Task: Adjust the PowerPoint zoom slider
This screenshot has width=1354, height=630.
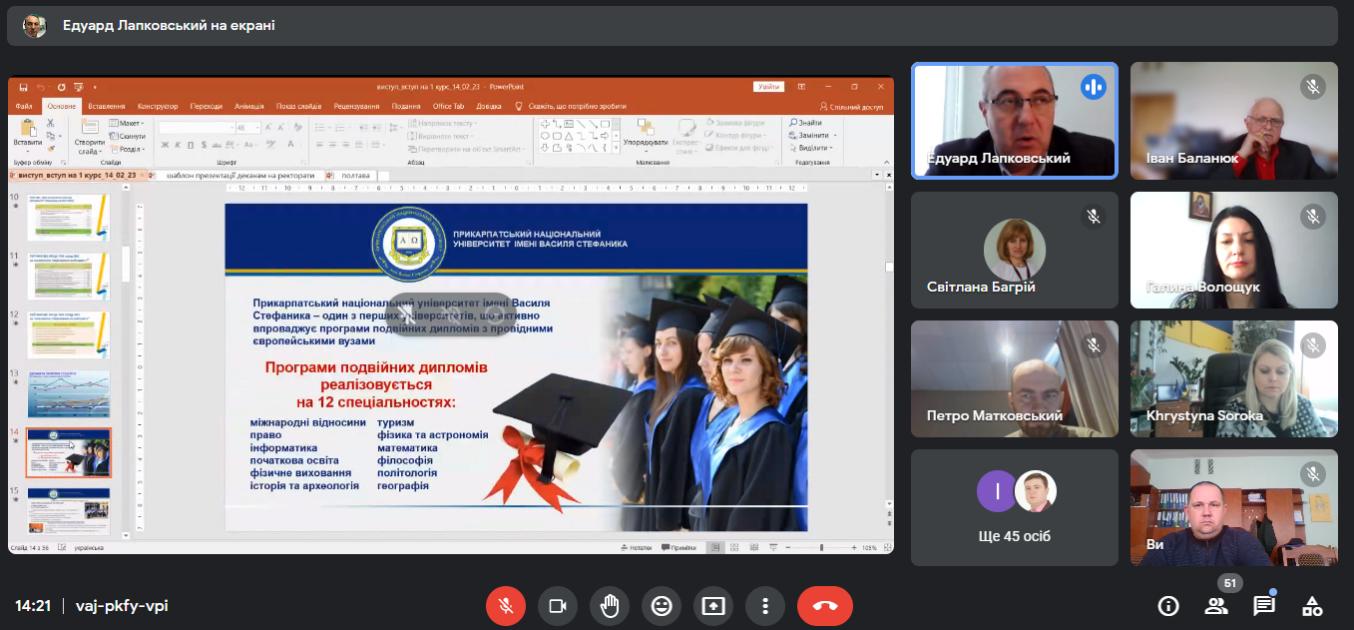Action: [821, 548]
